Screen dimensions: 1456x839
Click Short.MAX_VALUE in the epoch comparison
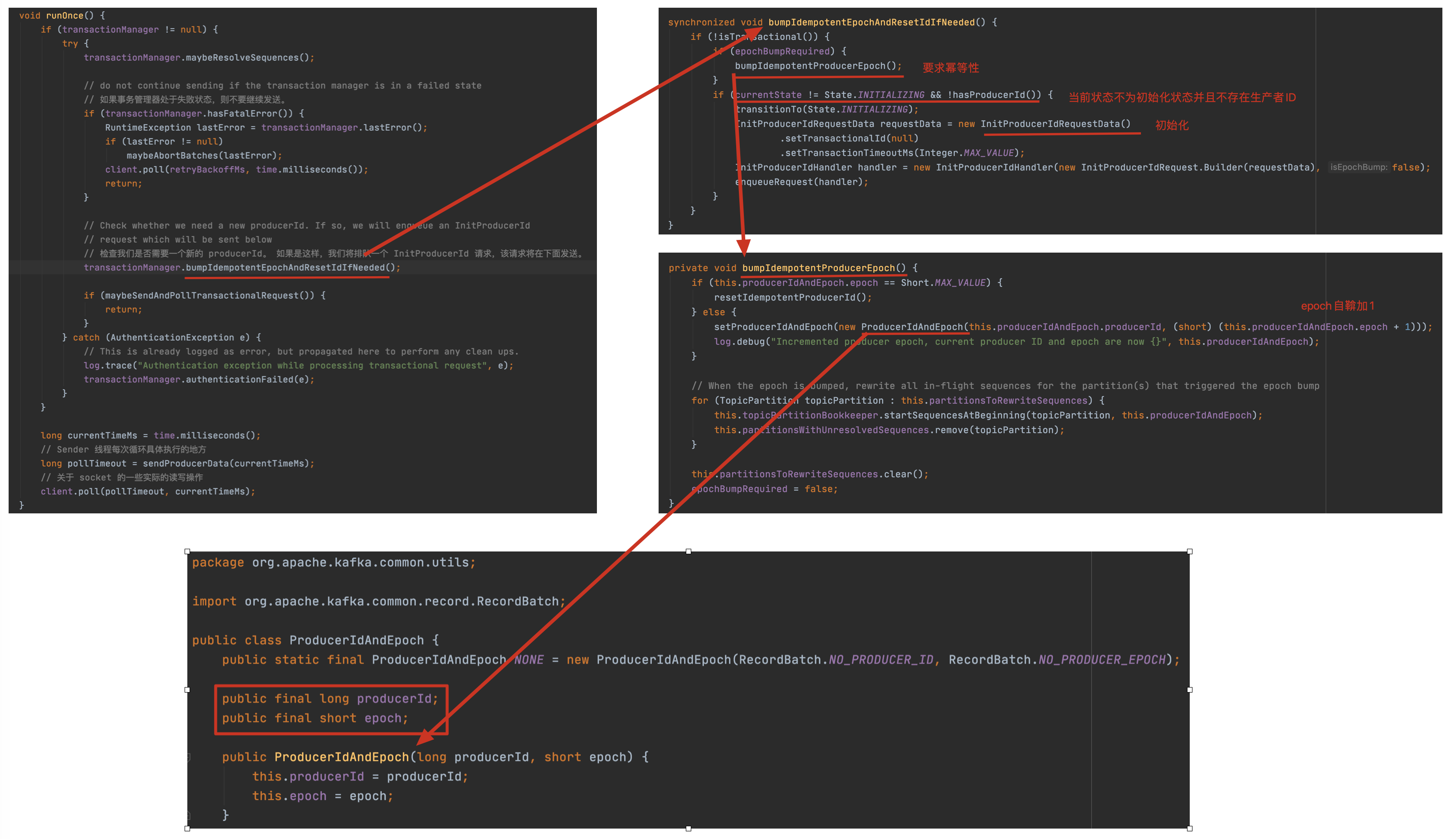click(x=943, y=283)
